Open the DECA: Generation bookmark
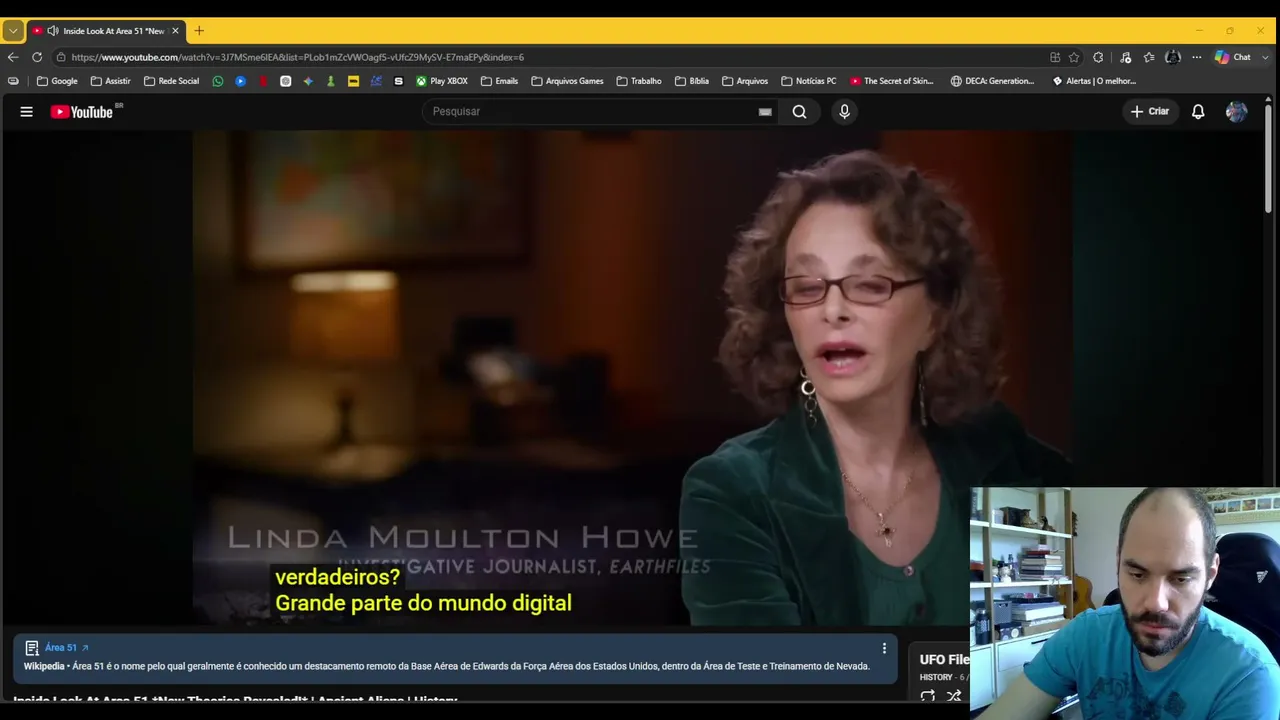Screen dimensions: 1280x720 coord(993,81)
